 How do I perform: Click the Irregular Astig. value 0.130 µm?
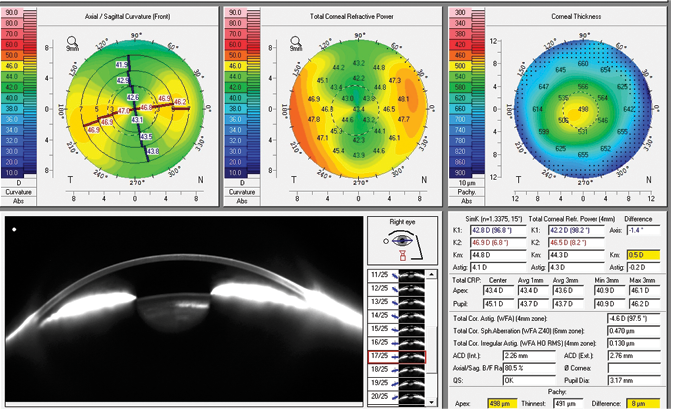click(634, 343)
